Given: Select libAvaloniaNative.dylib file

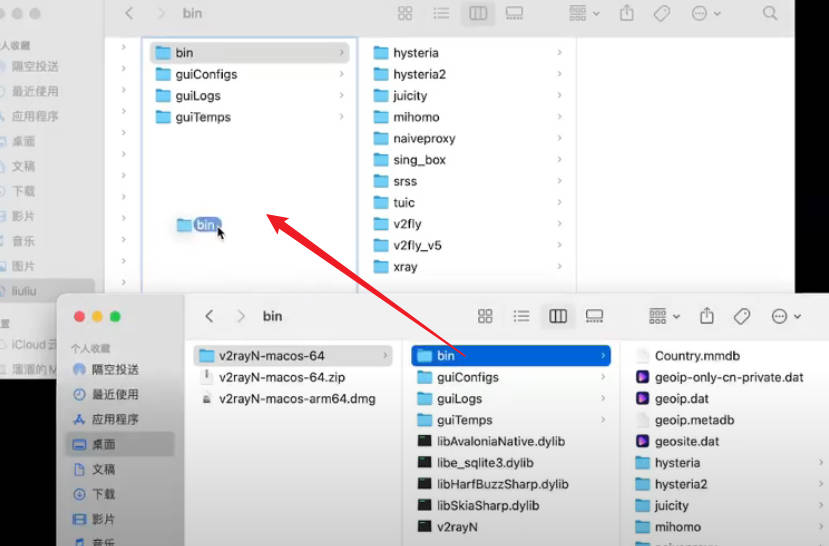Looking at the screenshot, I should pyautogui.click(x=511, y=442).
